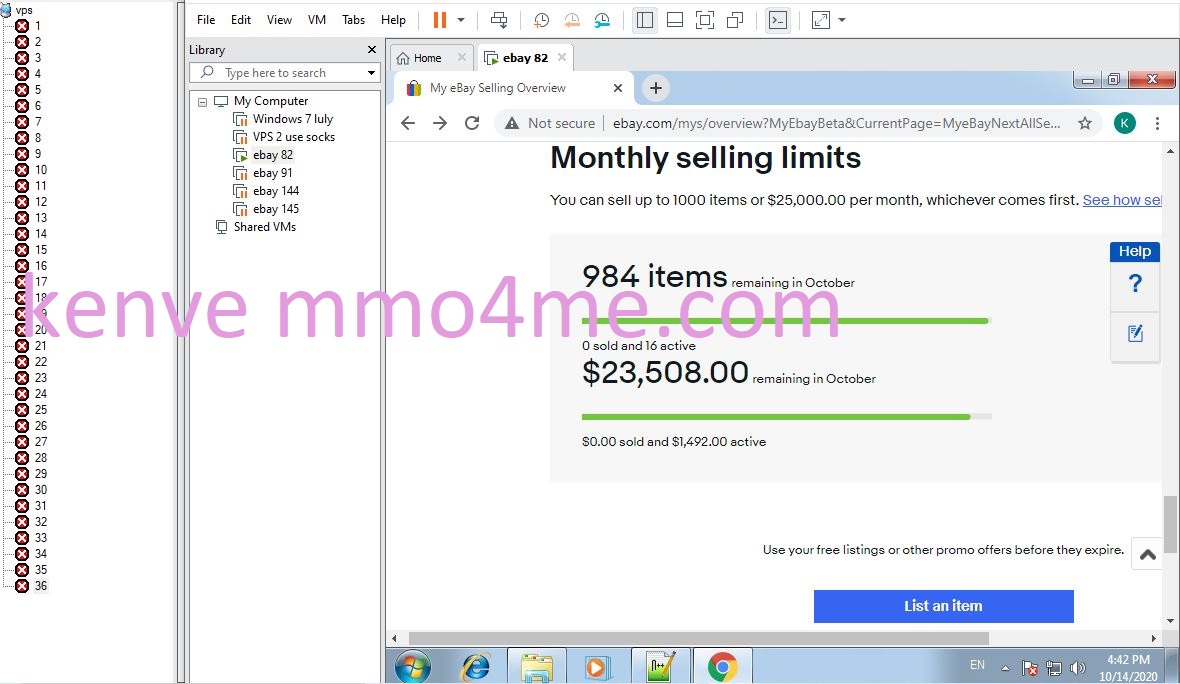
Task: Click Chrome icon in the taskbar
Action: coord(722,667)
